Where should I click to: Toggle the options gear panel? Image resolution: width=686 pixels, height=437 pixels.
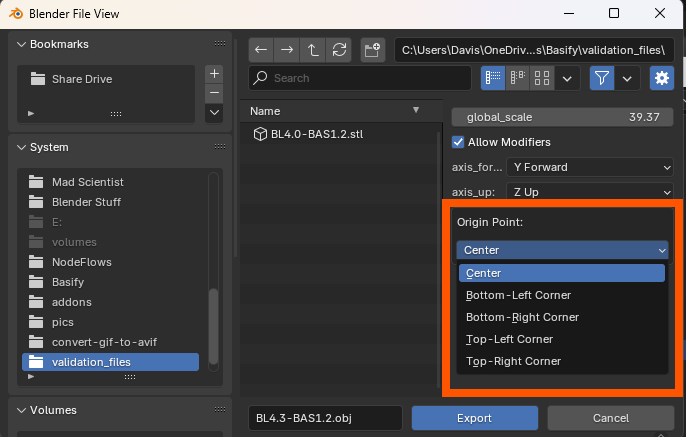coord(661,78)
